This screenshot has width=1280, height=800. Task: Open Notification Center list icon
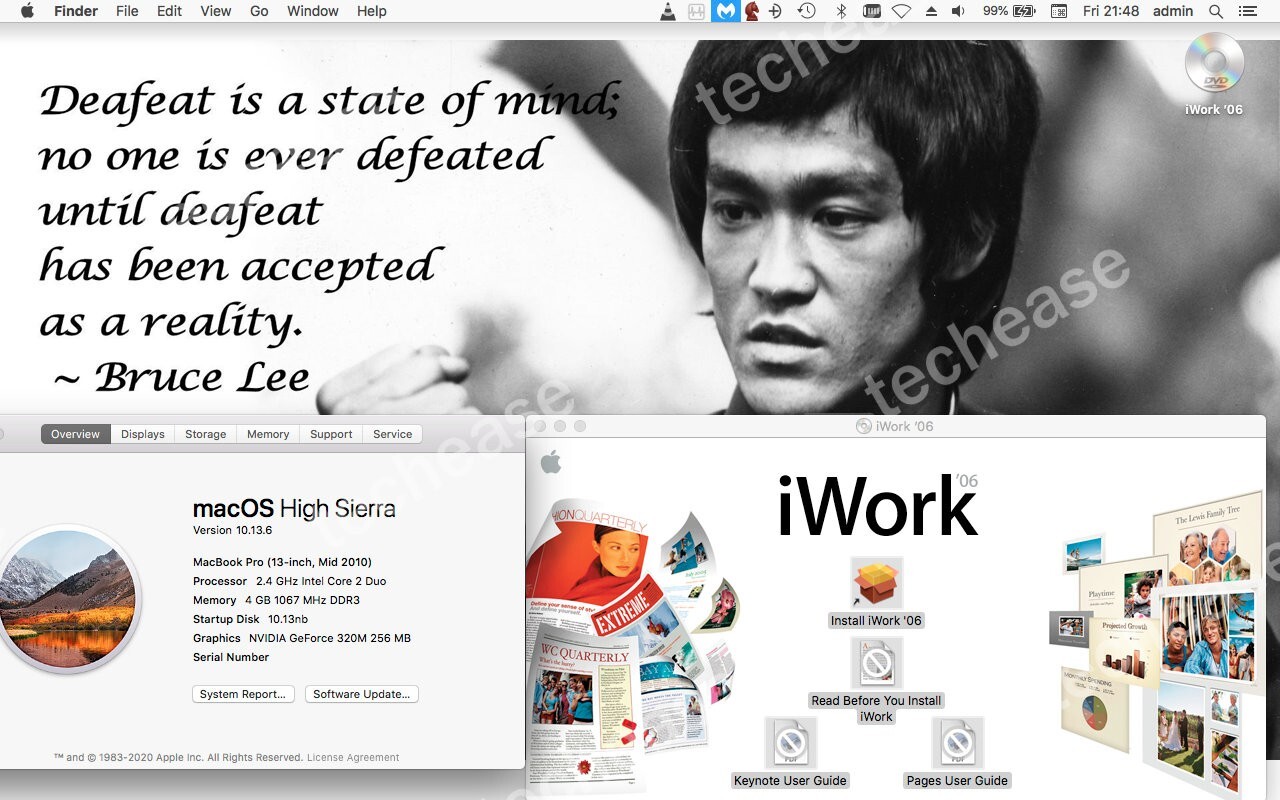tap(1247, 11)
